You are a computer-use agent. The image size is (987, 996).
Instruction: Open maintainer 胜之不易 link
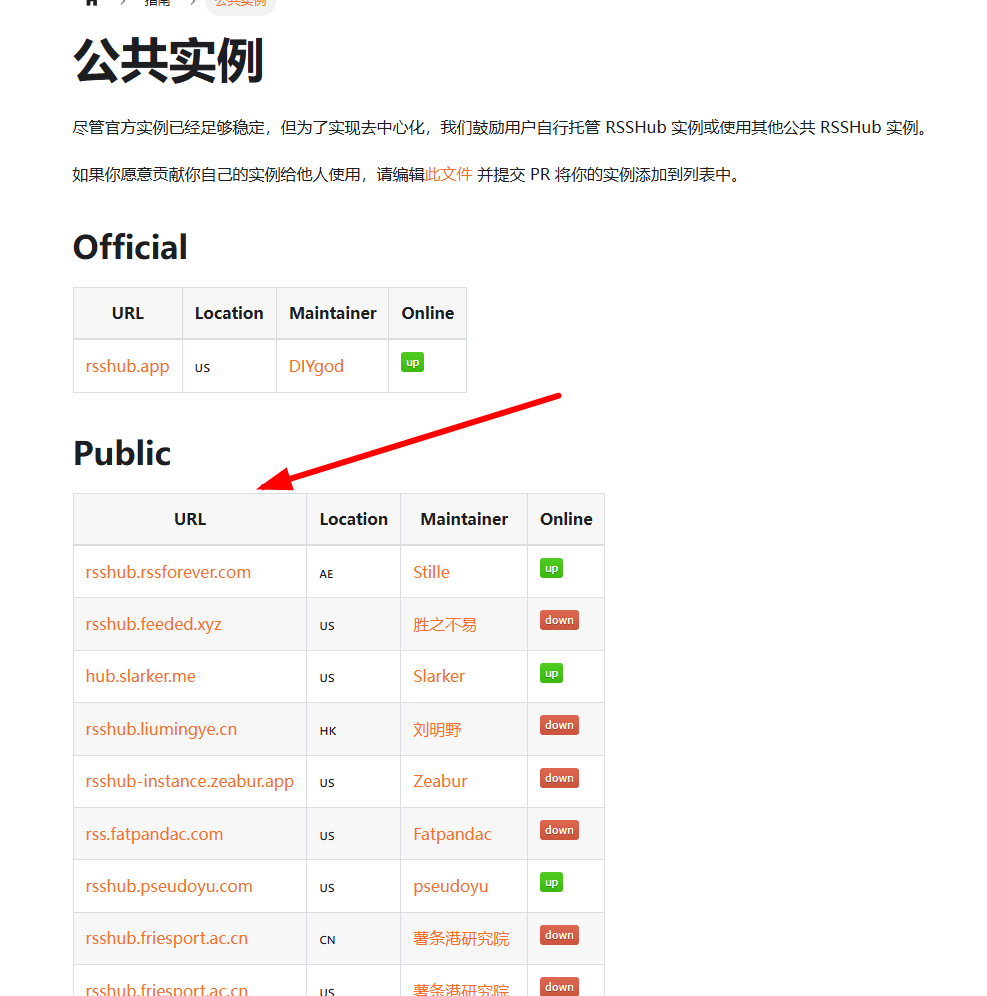point(445,625)
